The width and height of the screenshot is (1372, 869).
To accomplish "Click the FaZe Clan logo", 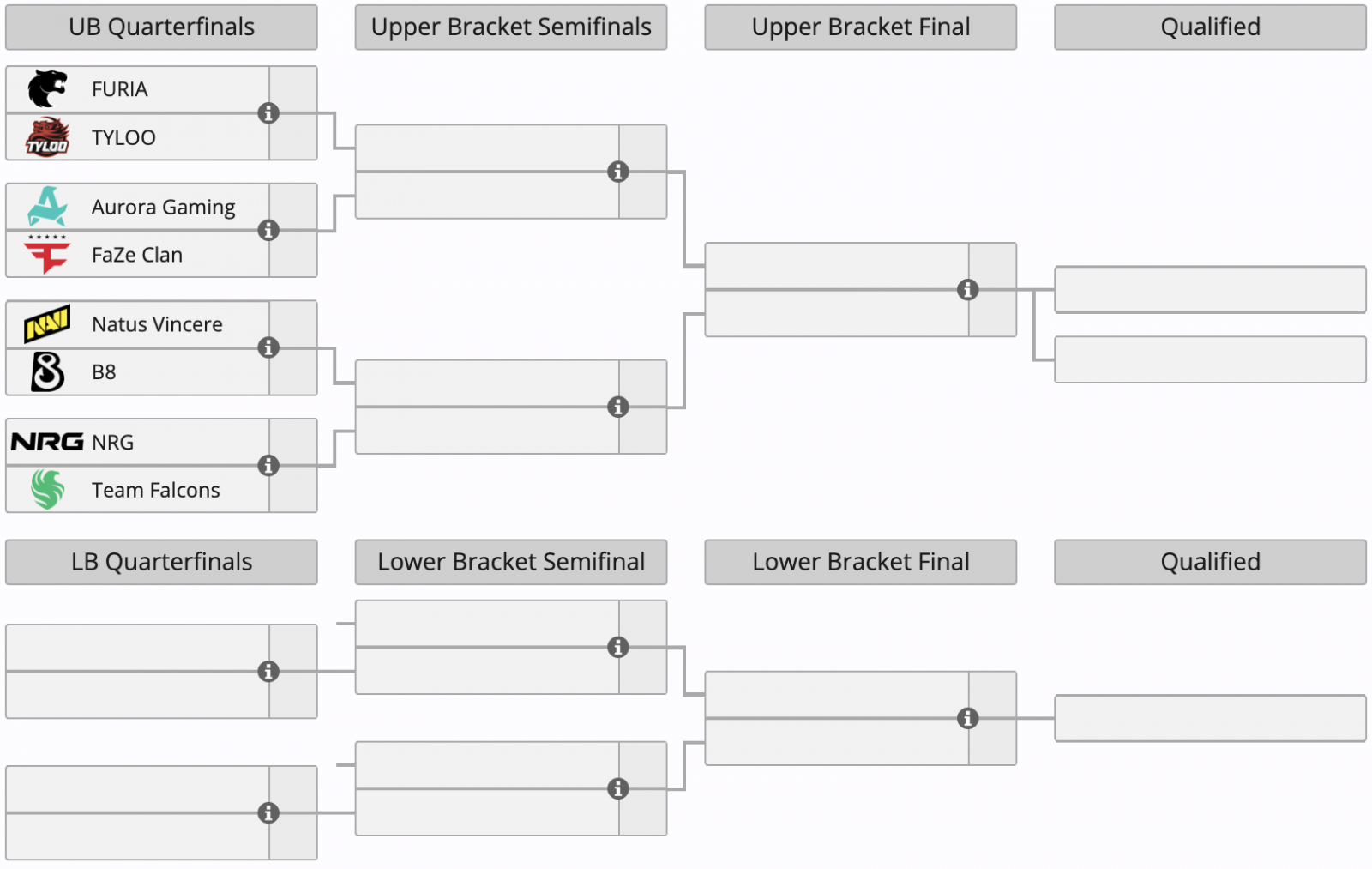I will 47,255.
